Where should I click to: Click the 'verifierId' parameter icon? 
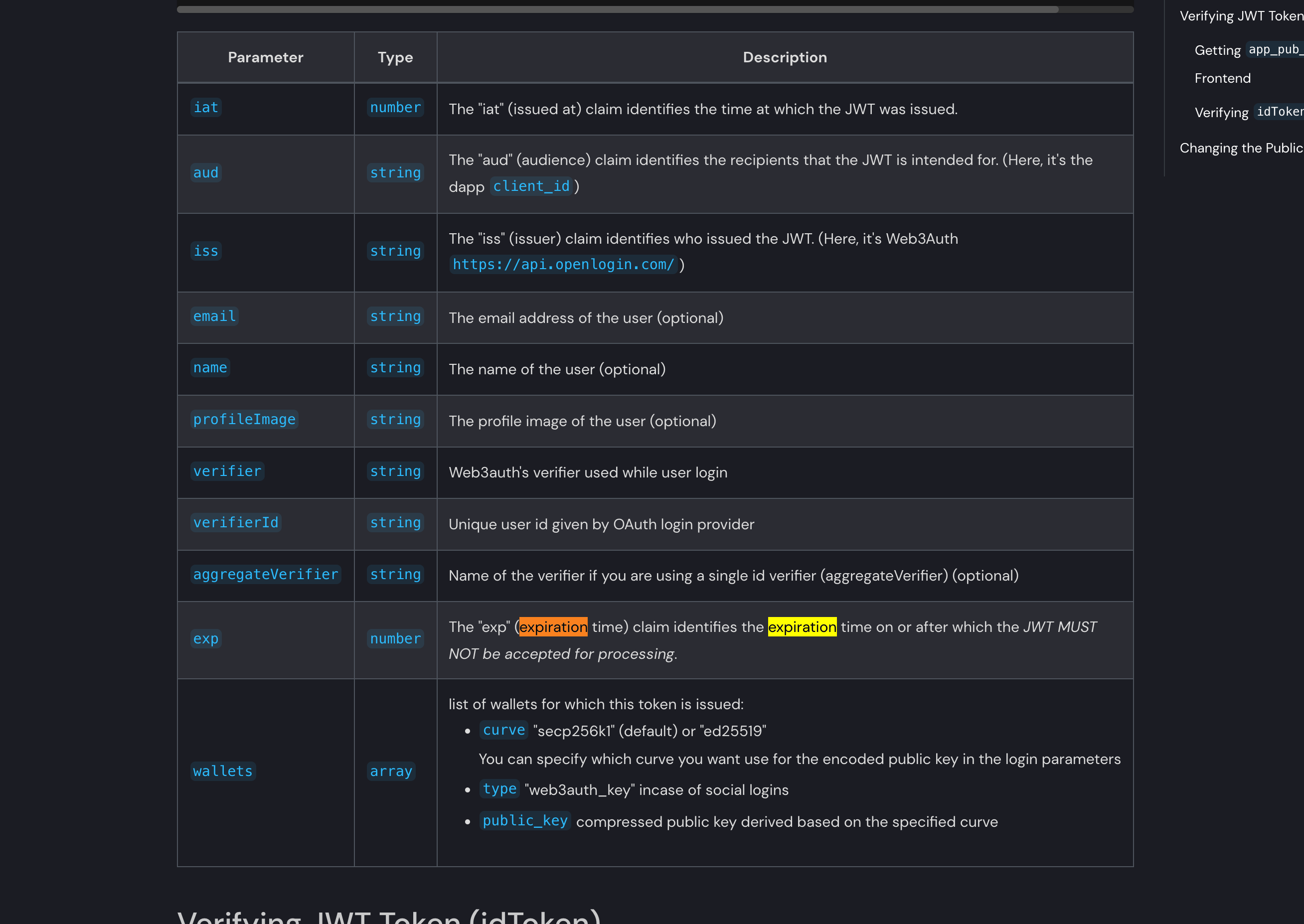(236, 522)
